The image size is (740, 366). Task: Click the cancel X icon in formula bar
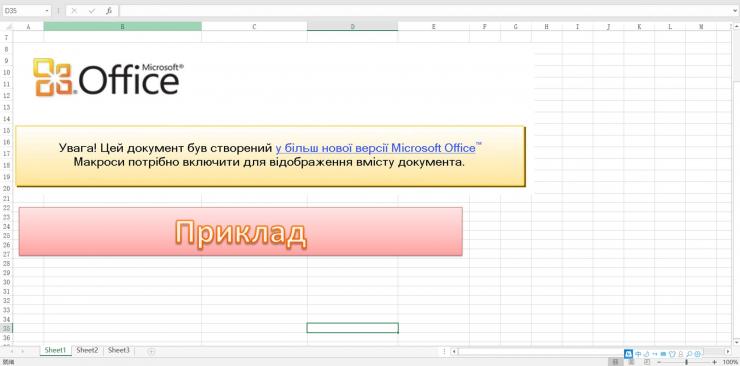pyautogui.click(x=75, y=10)
